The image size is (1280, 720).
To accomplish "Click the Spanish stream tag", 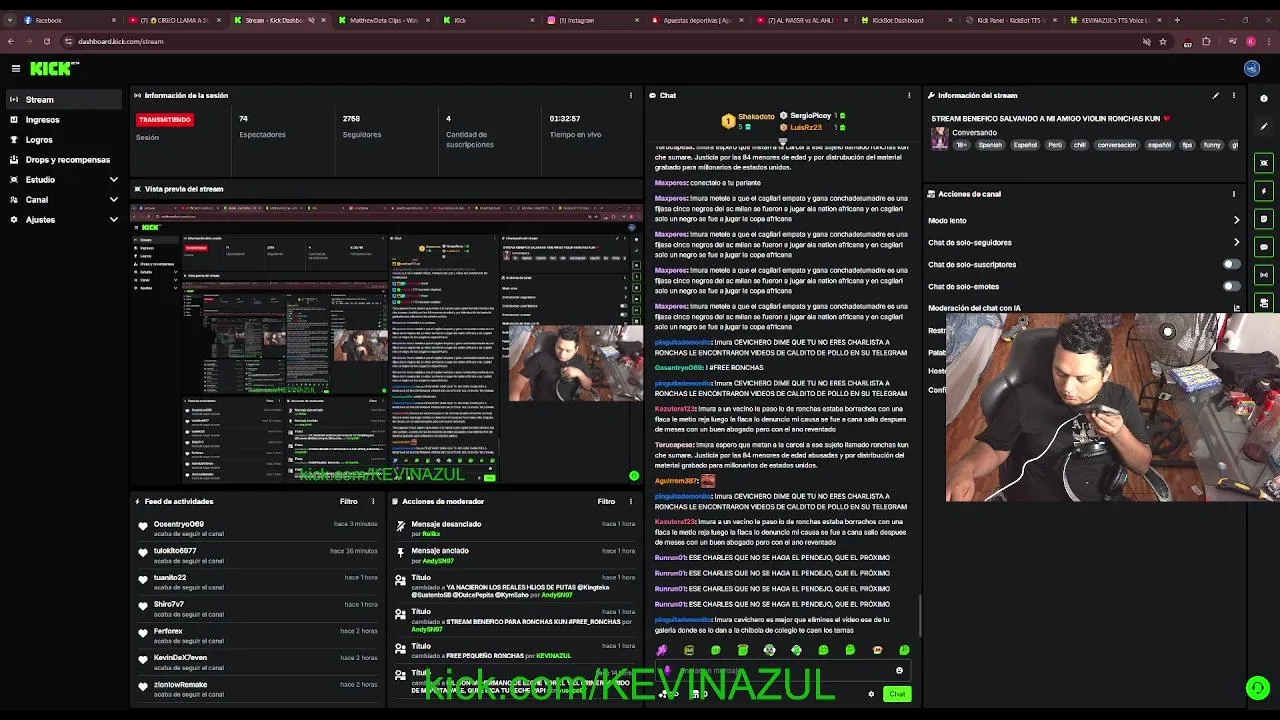I will click(990, 145).
